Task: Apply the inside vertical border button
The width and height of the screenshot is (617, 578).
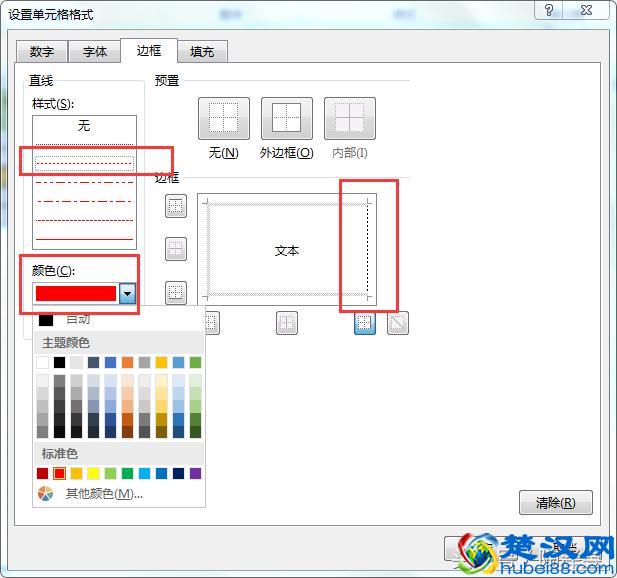Action: [x=287, y=323]
